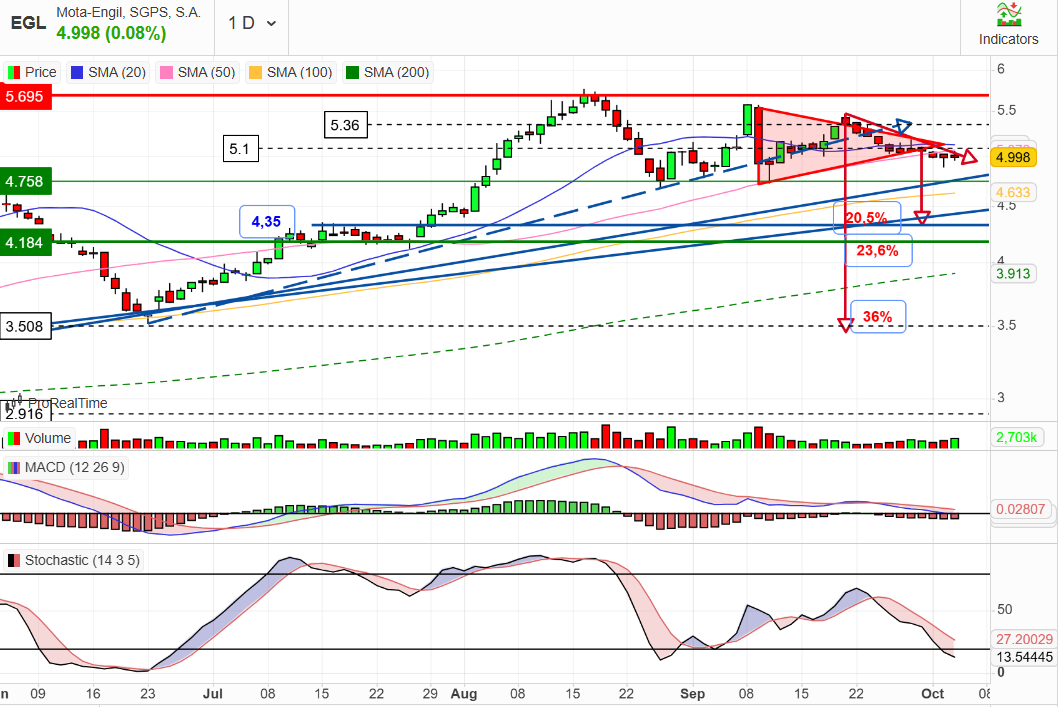Toggle the SMA (50) legend item
The image size is (1058, 707).
point(198,72)
